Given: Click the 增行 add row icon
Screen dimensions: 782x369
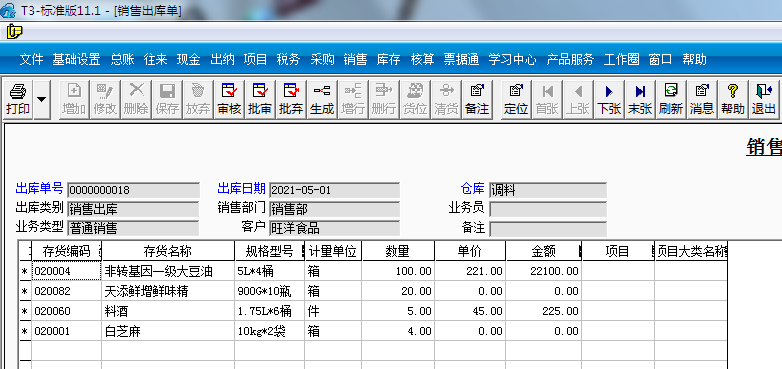Looking at the screenshot, I should pyautogui.click(x=353, y=99).
